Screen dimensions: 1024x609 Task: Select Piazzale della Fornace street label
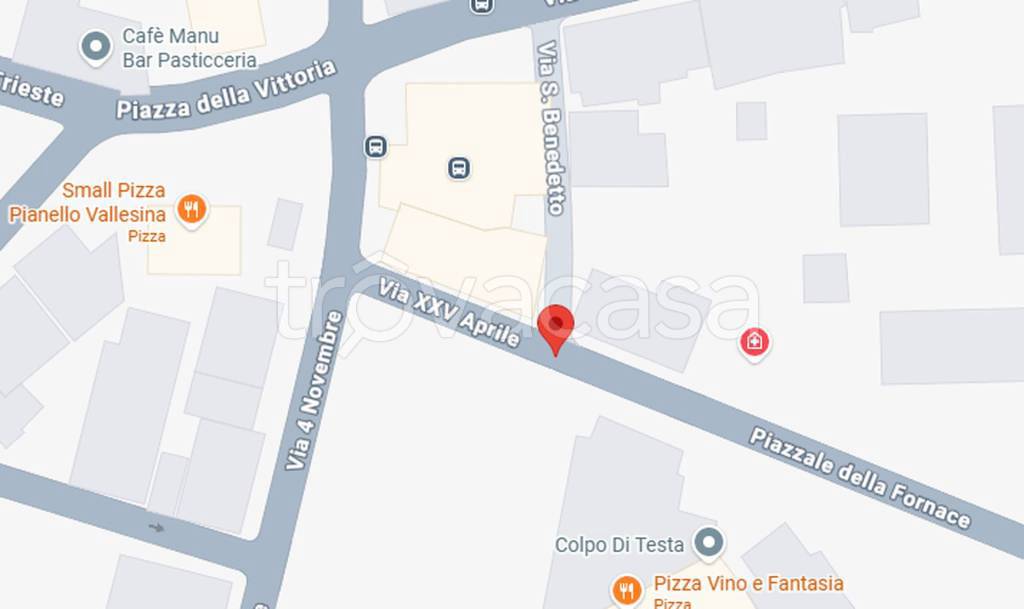859,478
